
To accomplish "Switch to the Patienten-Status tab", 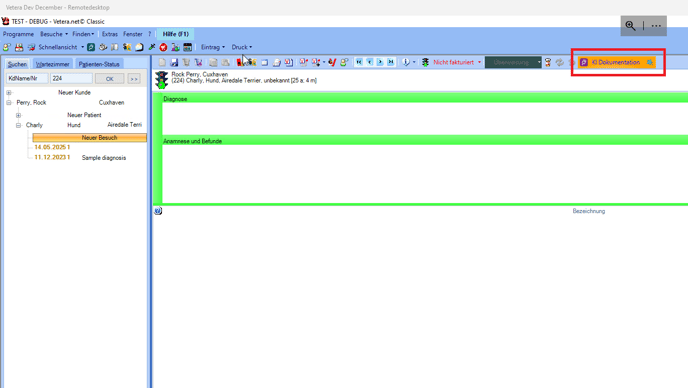I will tap(99, 64).
